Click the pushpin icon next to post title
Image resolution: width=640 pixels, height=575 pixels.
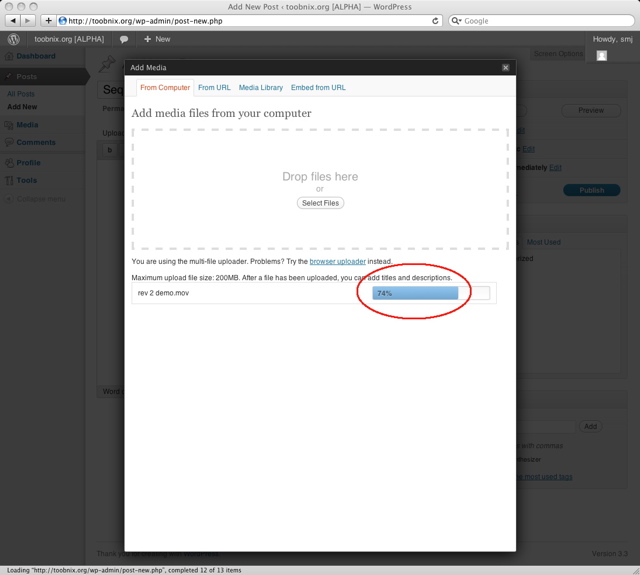tap(108, 64)
